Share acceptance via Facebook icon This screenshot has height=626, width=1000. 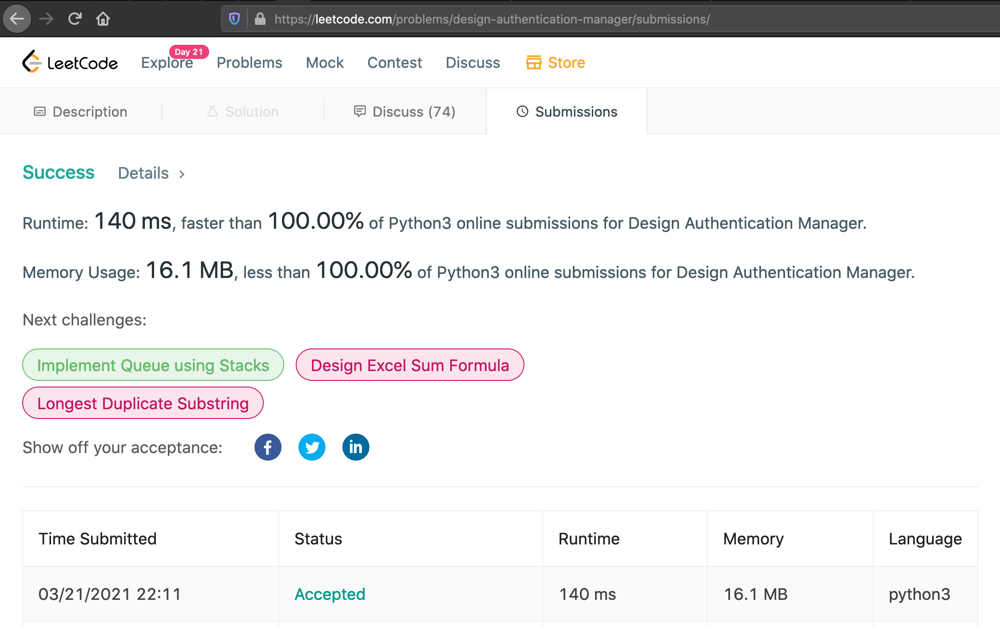(268, 447)
